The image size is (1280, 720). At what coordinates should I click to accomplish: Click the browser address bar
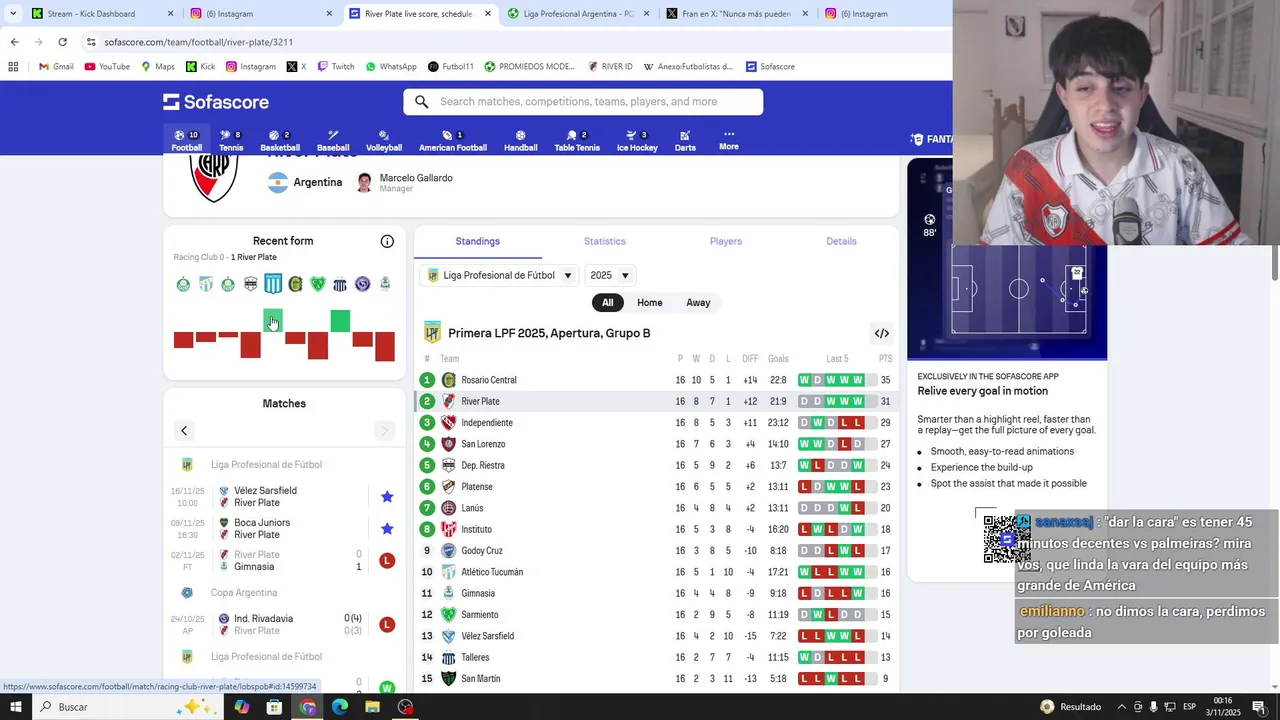(x=500, y=42)
